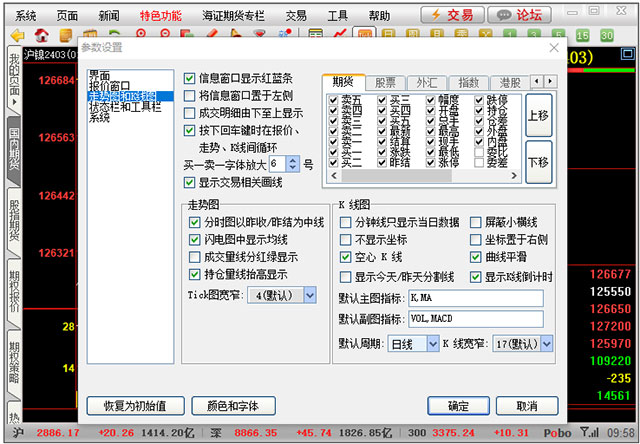The height and width of the screenshot is (444, 640).
Task: Increase 买一卖一字体放大 value with up arrow
Action: [x=292, y=161]
